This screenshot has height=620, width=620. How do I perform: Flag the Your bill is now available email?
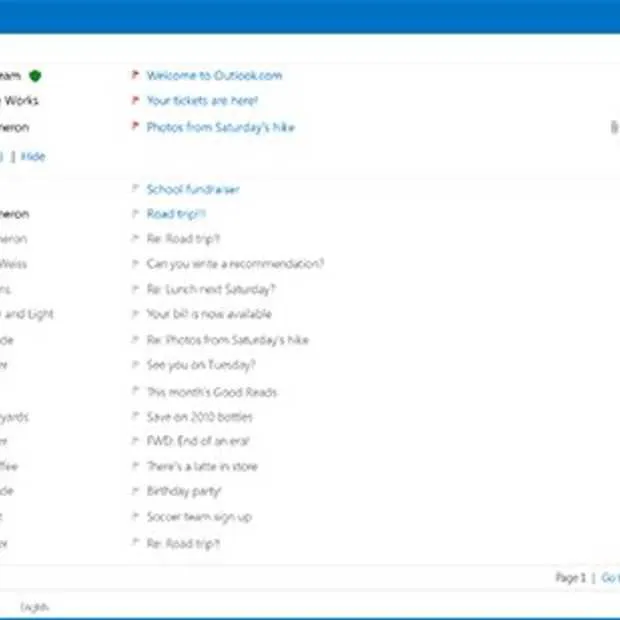pos(135,314)
